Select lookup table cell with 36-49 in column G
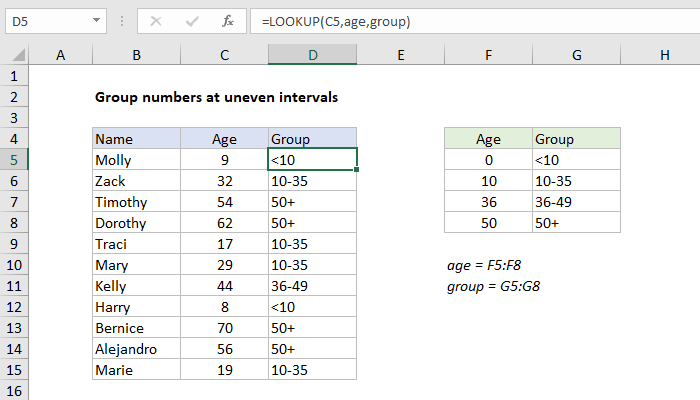This screenshot has height=400, width=700. pos(575,202)
